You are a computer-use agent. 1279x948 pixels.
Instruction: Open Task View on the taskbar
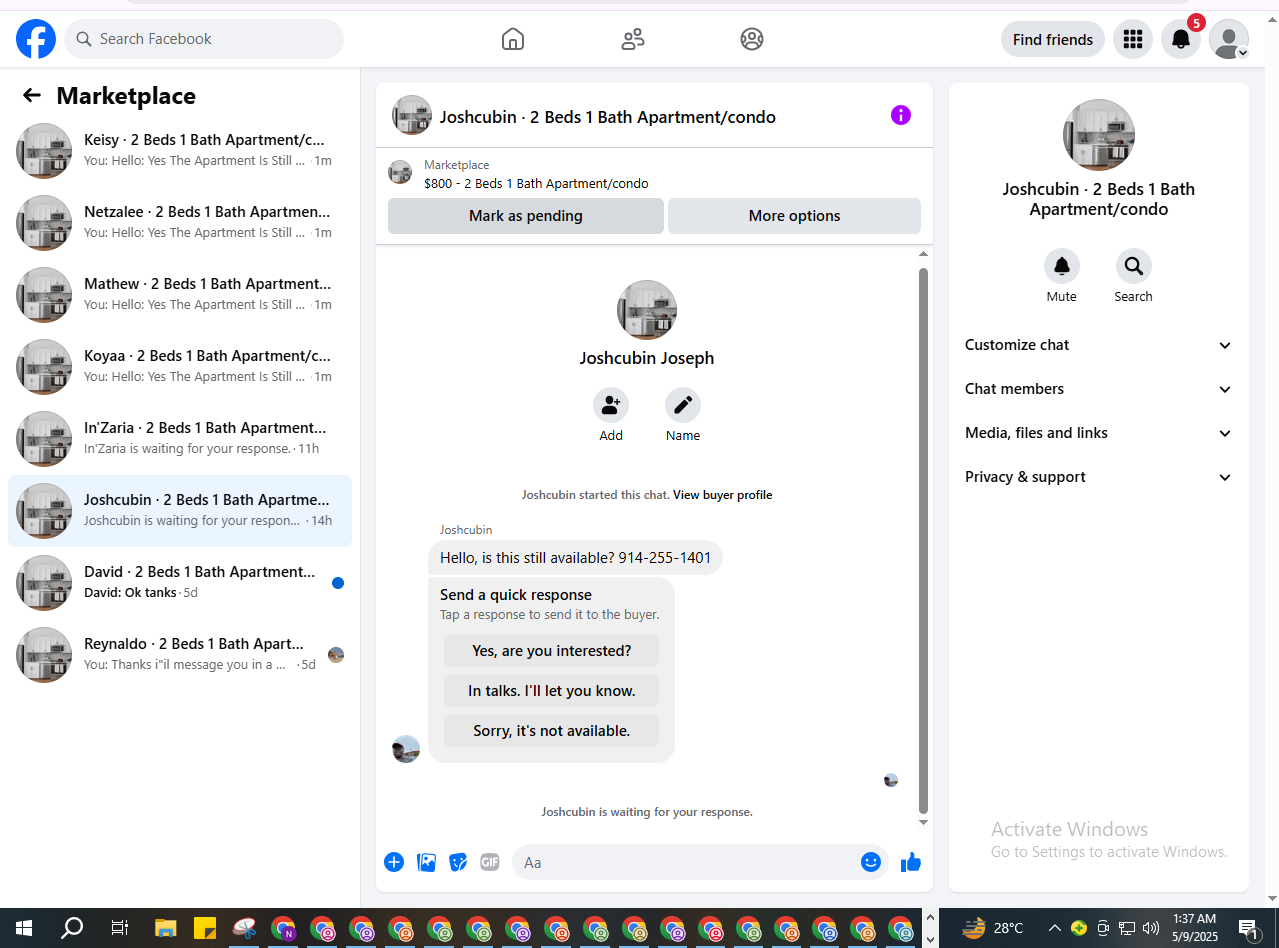tap(119, 928)
